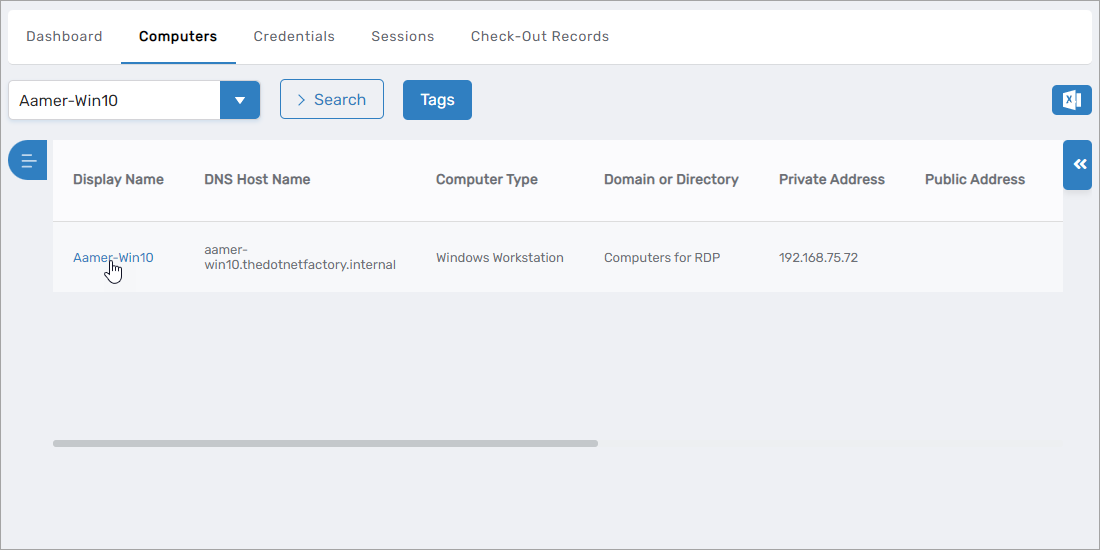Export computers list to Excel
Viewport: 1100px width, 550px height.
coord(1071,100)
